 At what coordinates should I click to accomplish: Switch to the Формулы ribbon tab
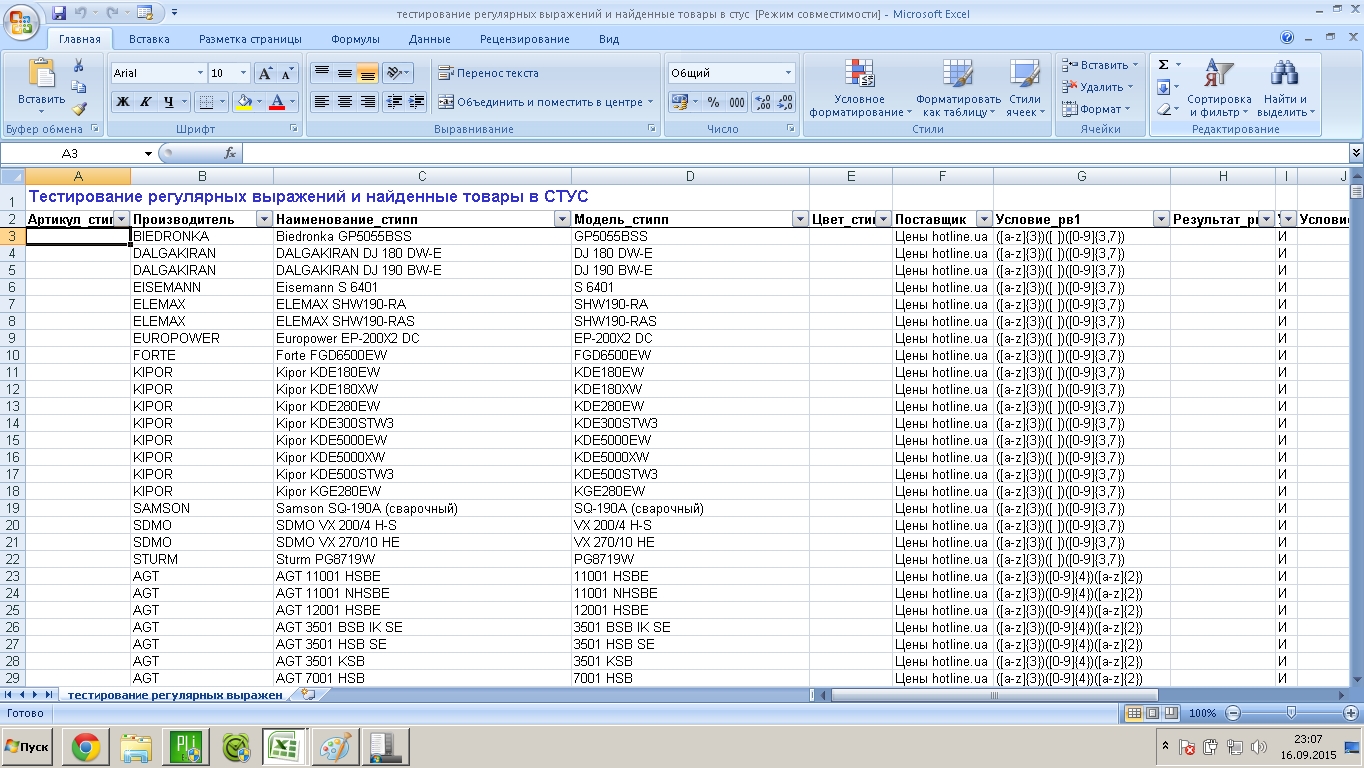pyautogui.click(x=355, y=39)
